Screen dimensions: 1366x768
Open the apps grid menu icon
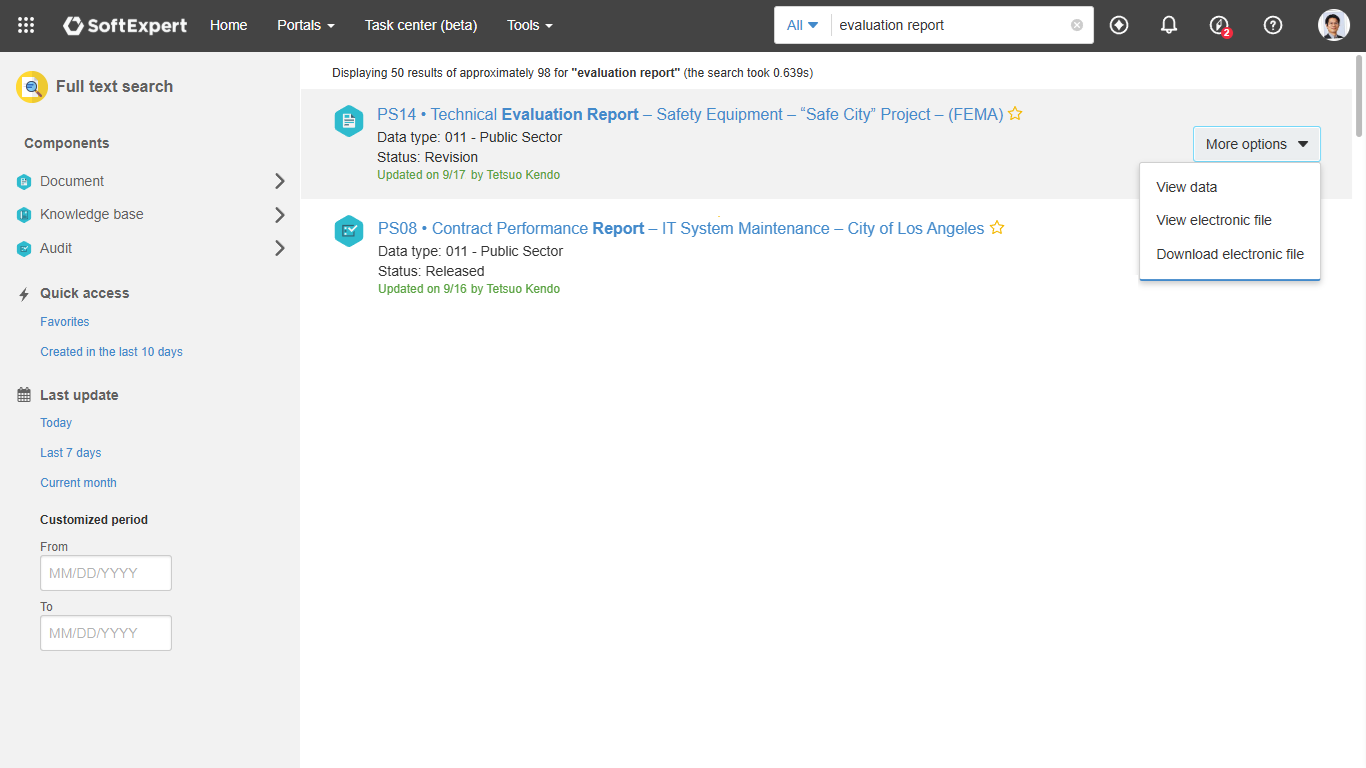click(x=26, y=25)
